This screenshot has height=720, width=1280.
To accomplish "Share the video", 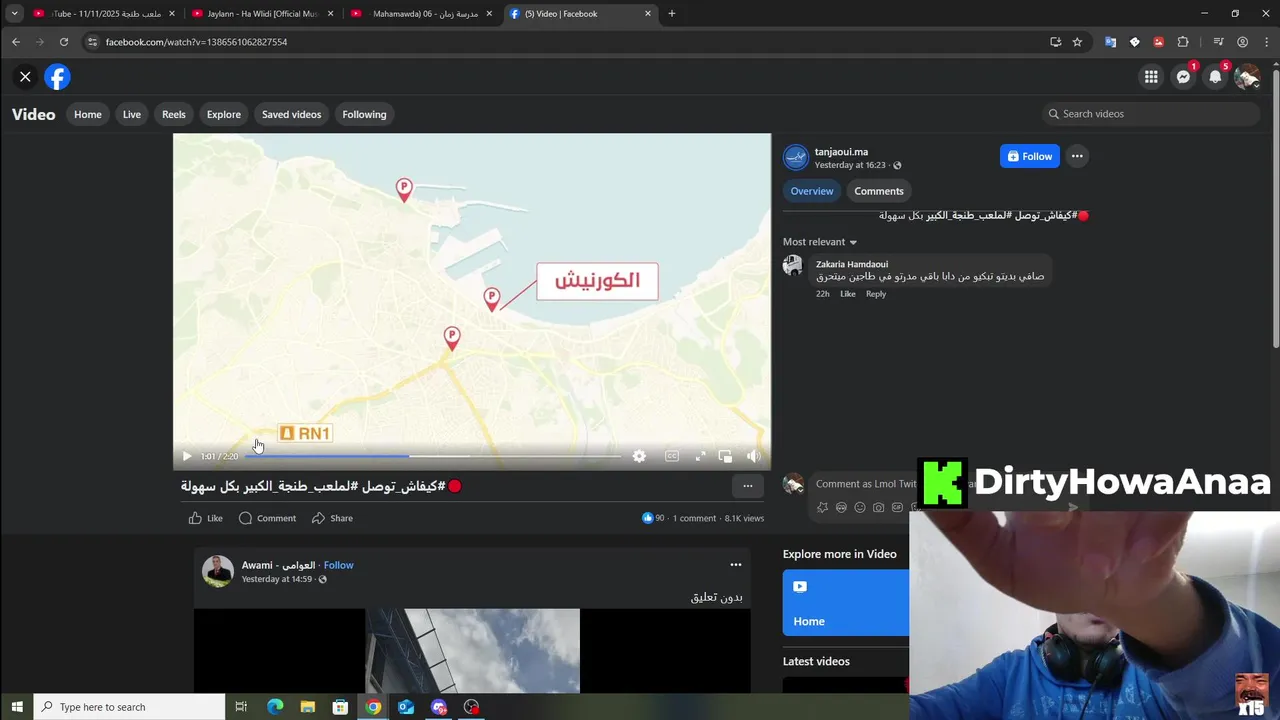I will tap(332, 518).
